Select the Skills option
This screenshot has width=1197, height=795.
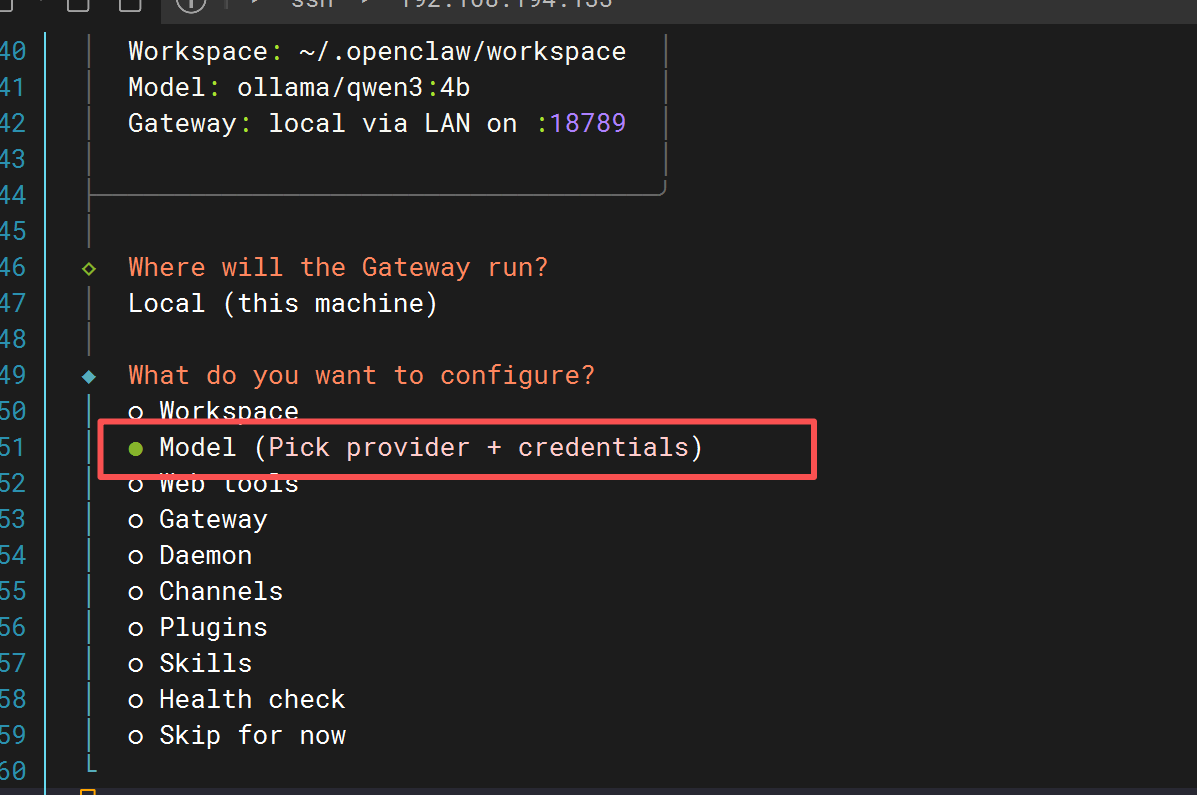pyautogui.click(x=190, y=663)
